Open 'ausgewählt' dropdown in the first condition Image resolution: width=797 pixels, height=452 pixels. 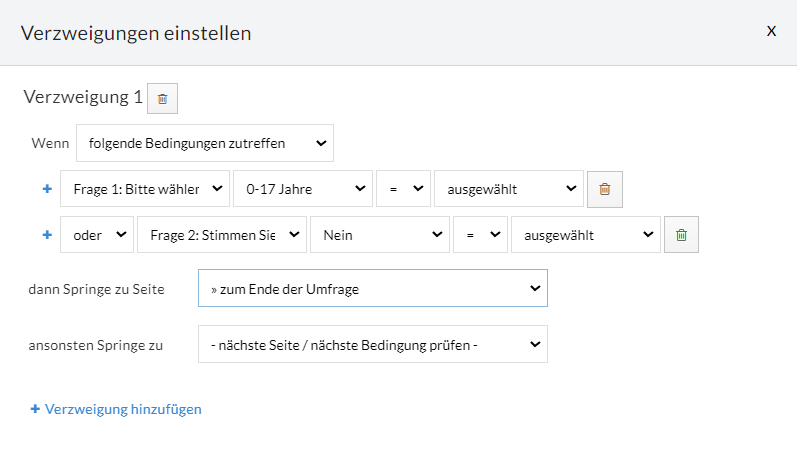509,189
